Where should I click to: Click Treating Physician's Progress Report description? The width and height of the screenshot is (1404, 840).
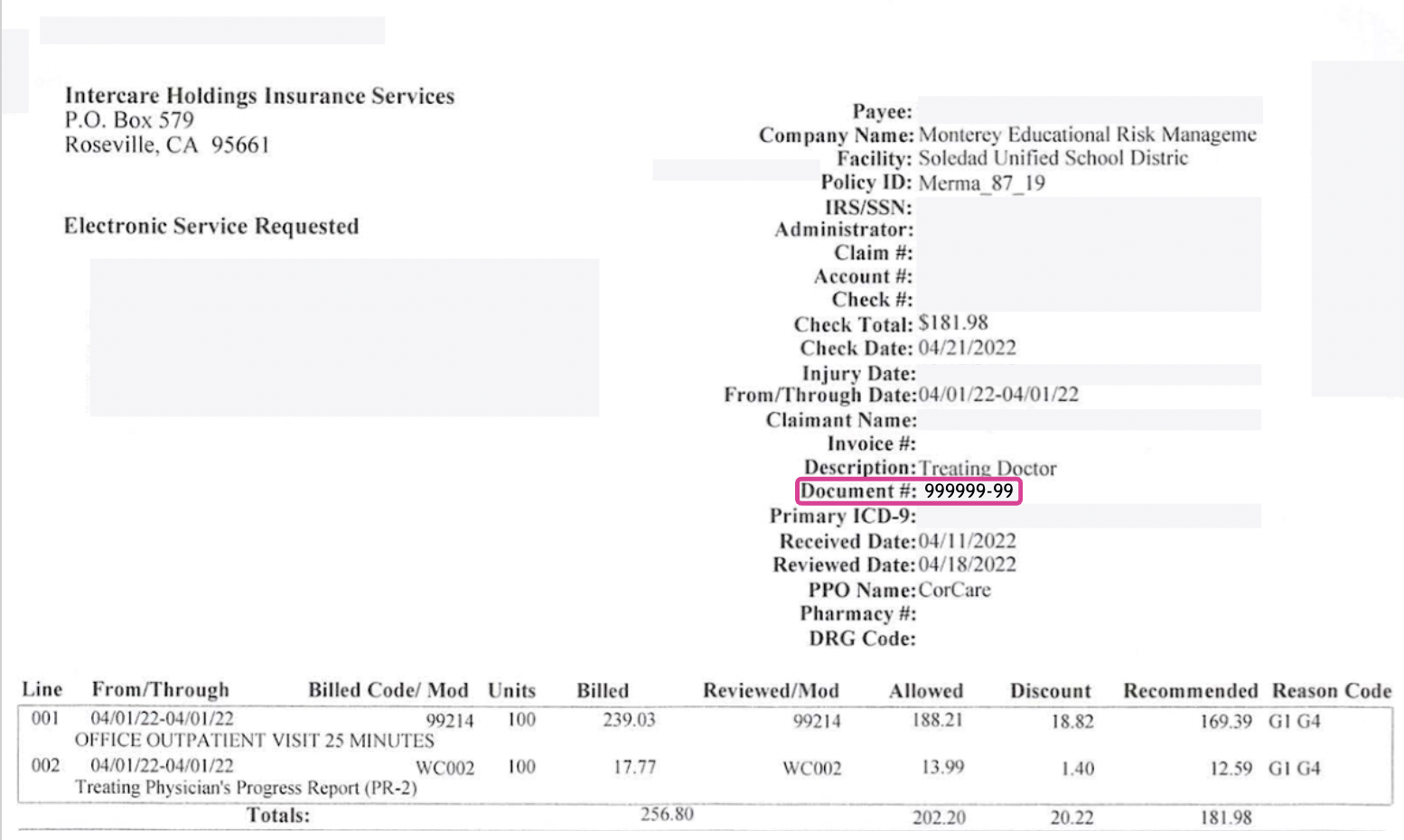[x=246, y=788]
